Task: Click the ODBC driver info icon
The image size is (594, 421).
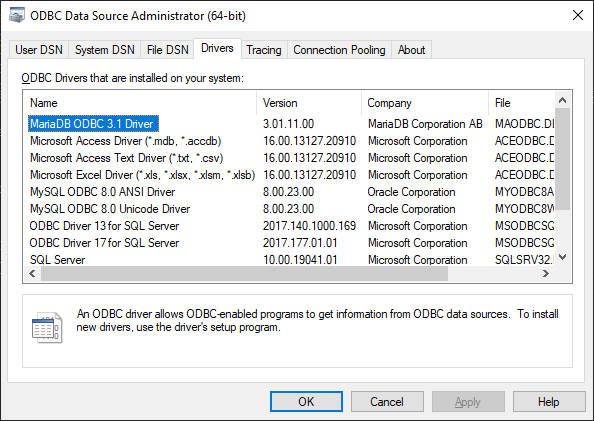Action: coord(47,328)
